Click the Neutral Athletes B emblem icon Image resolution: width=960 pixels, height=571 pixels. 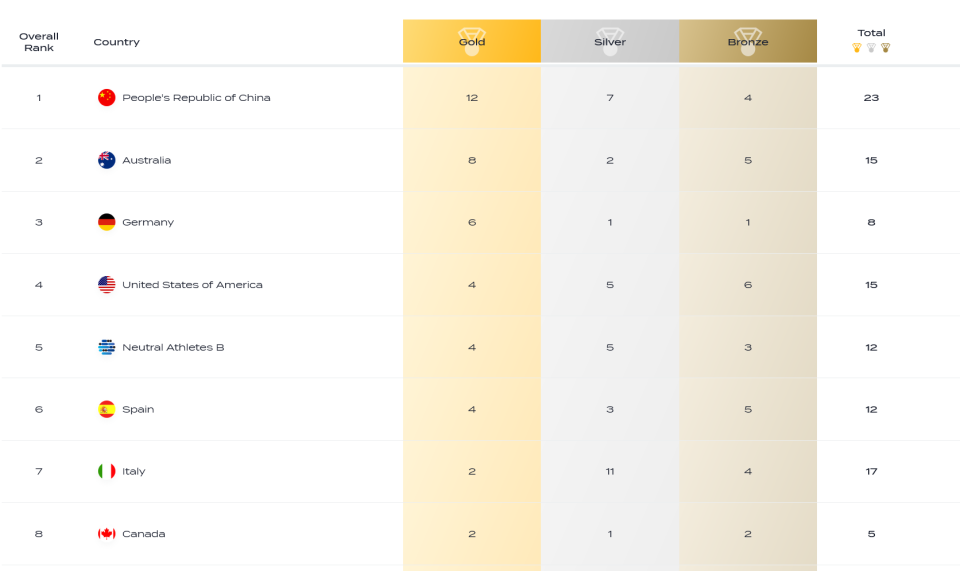click(x=107, y=347)
